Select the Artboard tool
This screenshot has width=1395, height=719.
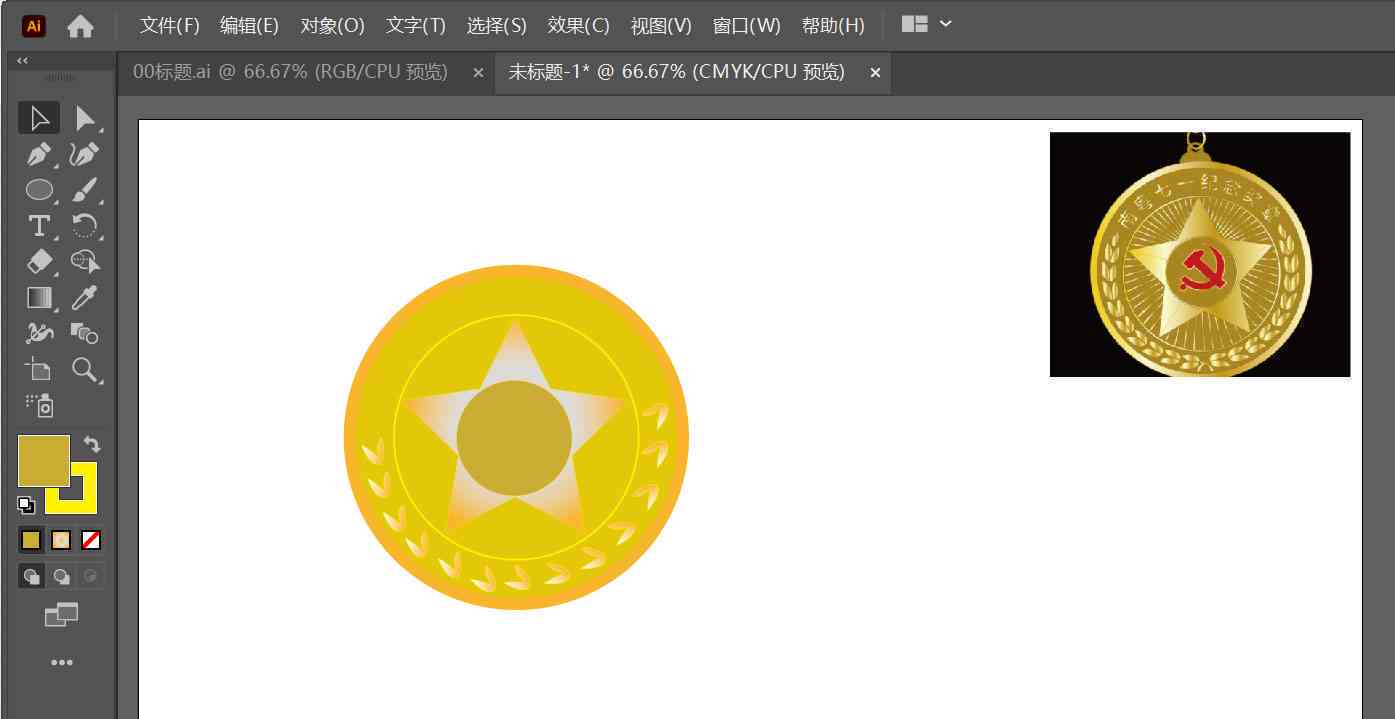point(39,369)
